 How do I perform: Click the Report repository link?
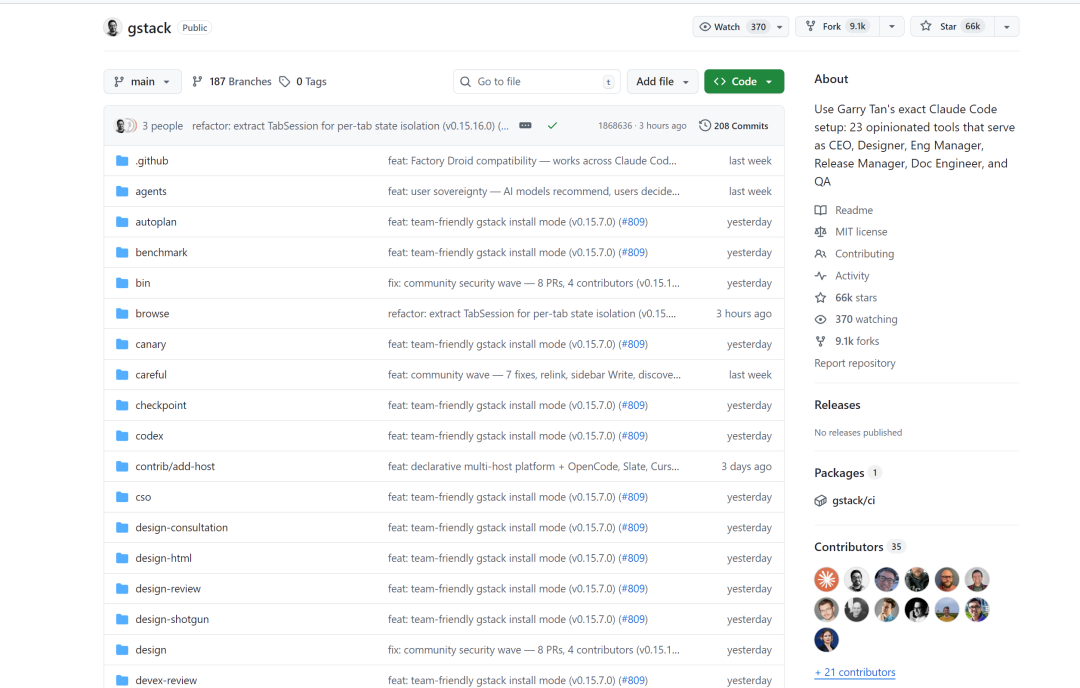[854, 363]
